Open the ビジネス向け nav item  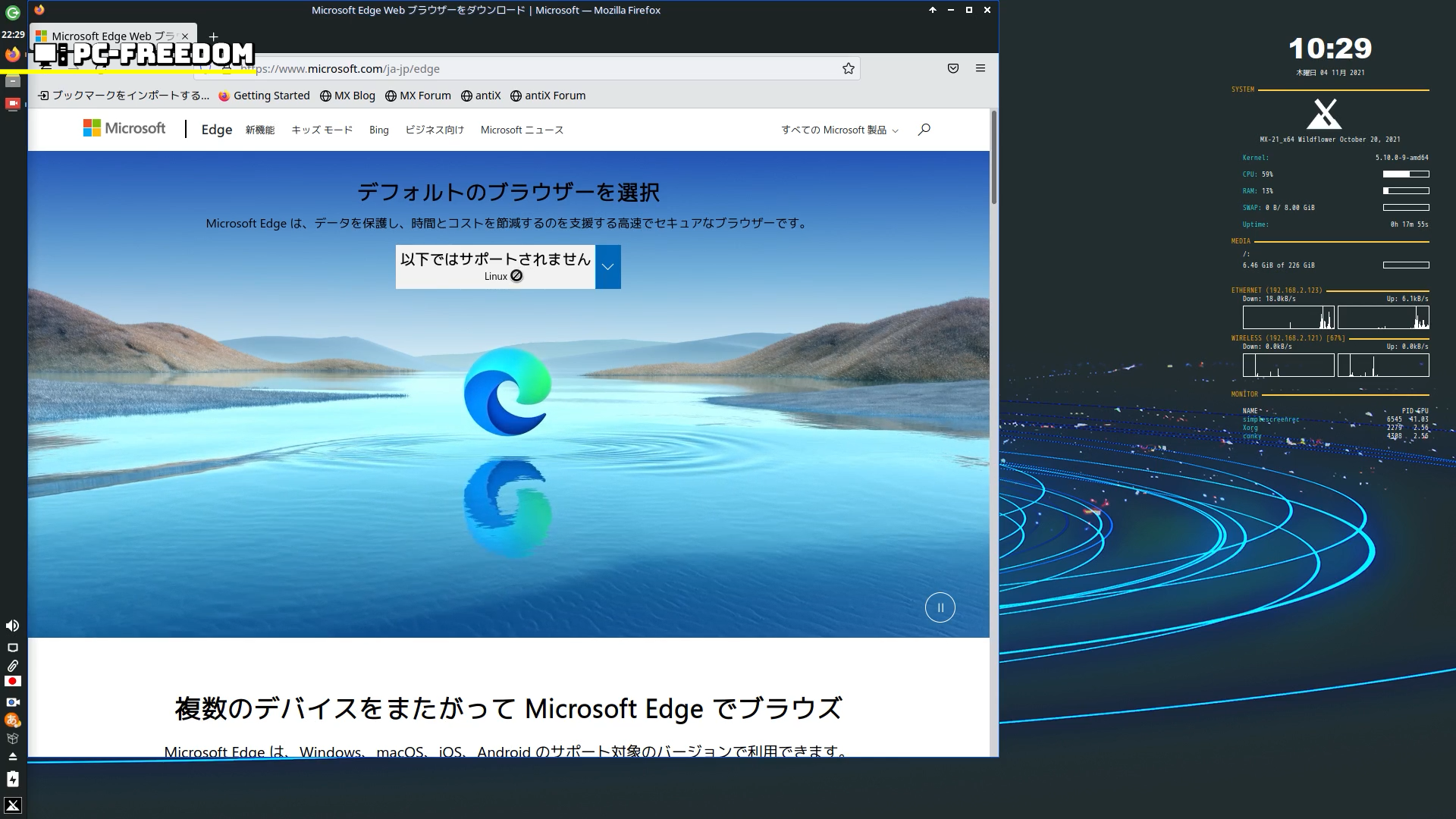coord(434,130)
